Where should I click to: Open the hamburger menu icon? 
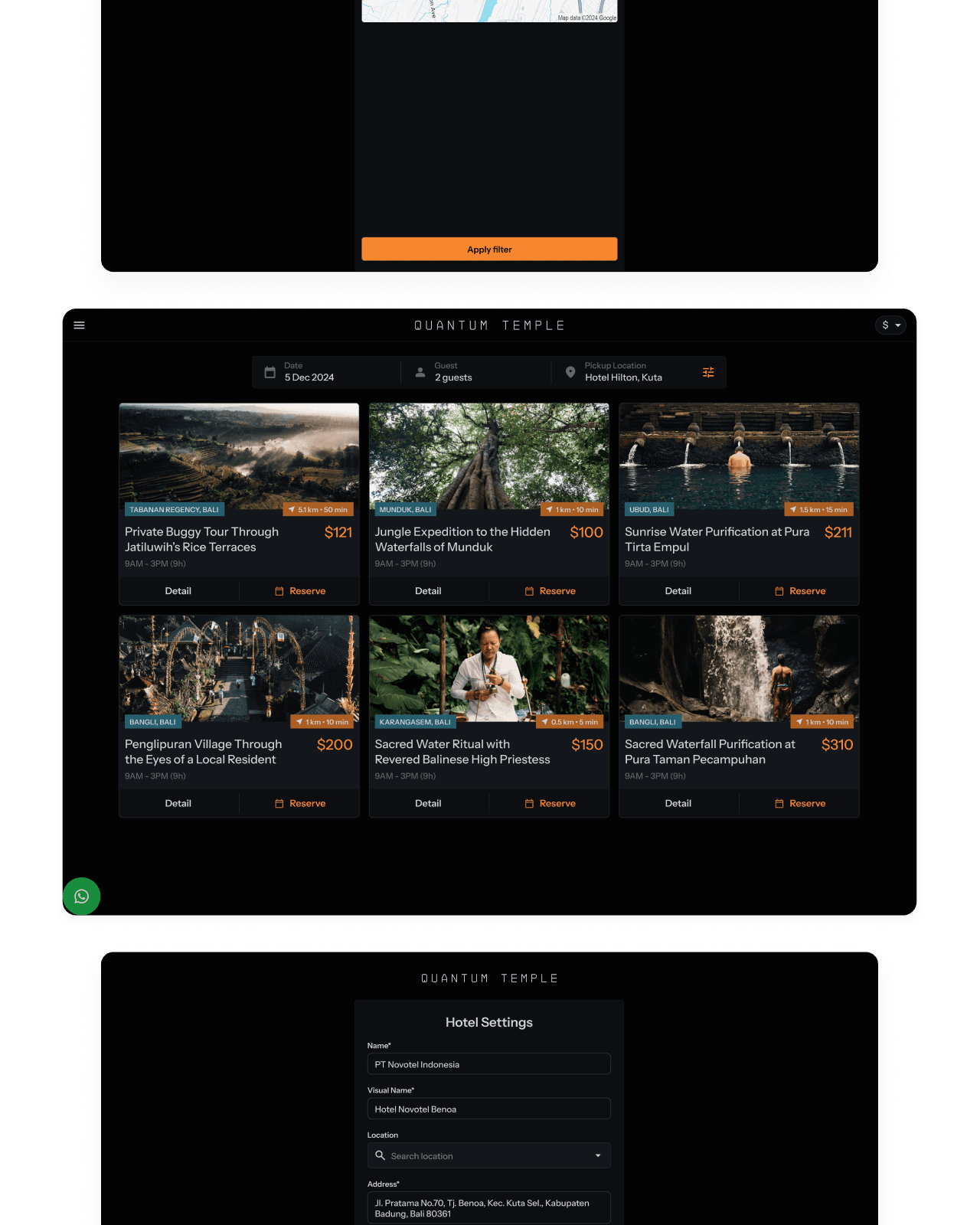point(79,325)
